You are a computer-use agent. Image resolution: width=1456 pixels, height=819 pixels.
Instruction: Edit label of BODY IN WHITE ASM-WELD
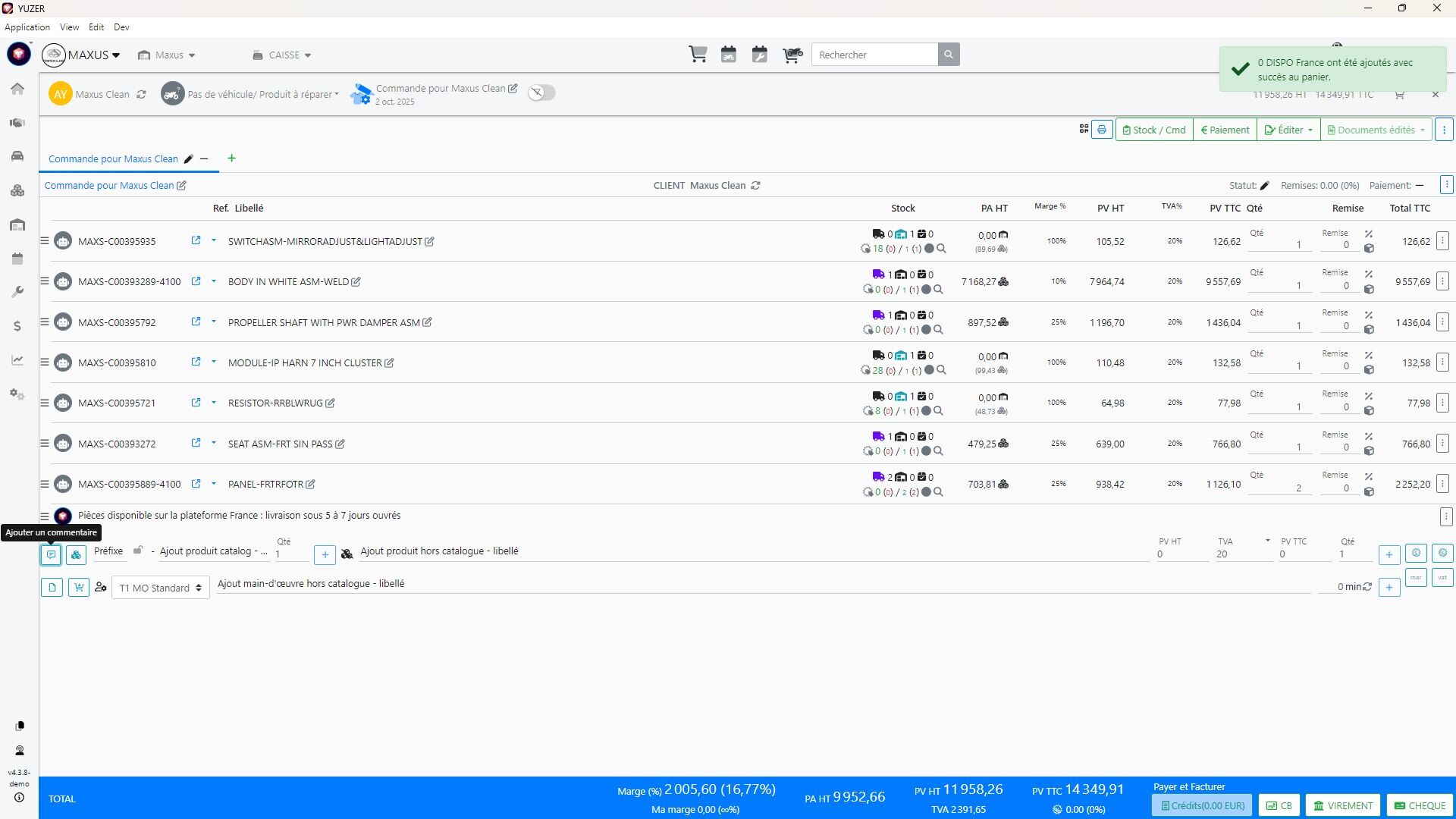(356, 282)
